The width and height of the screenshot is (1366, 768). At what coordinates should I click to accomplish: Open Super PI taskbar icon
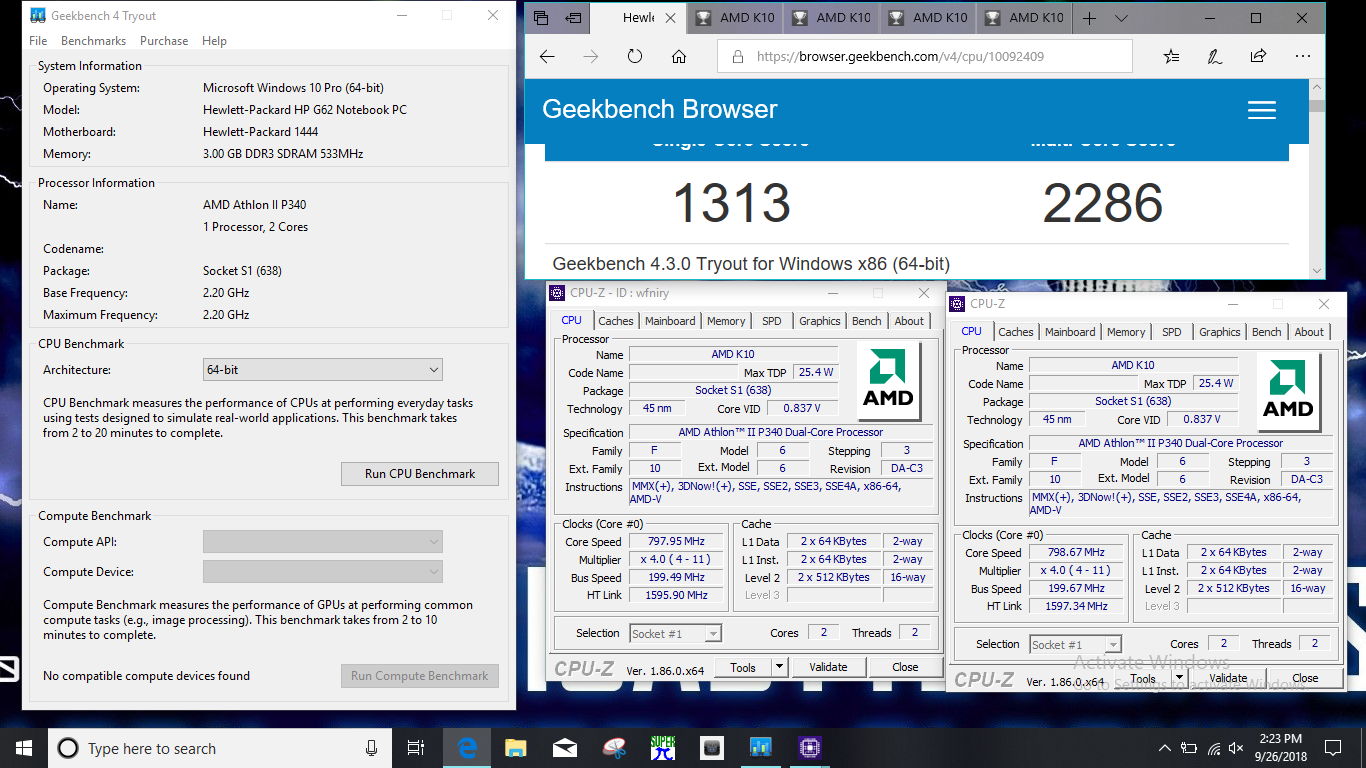click(663, 748)
